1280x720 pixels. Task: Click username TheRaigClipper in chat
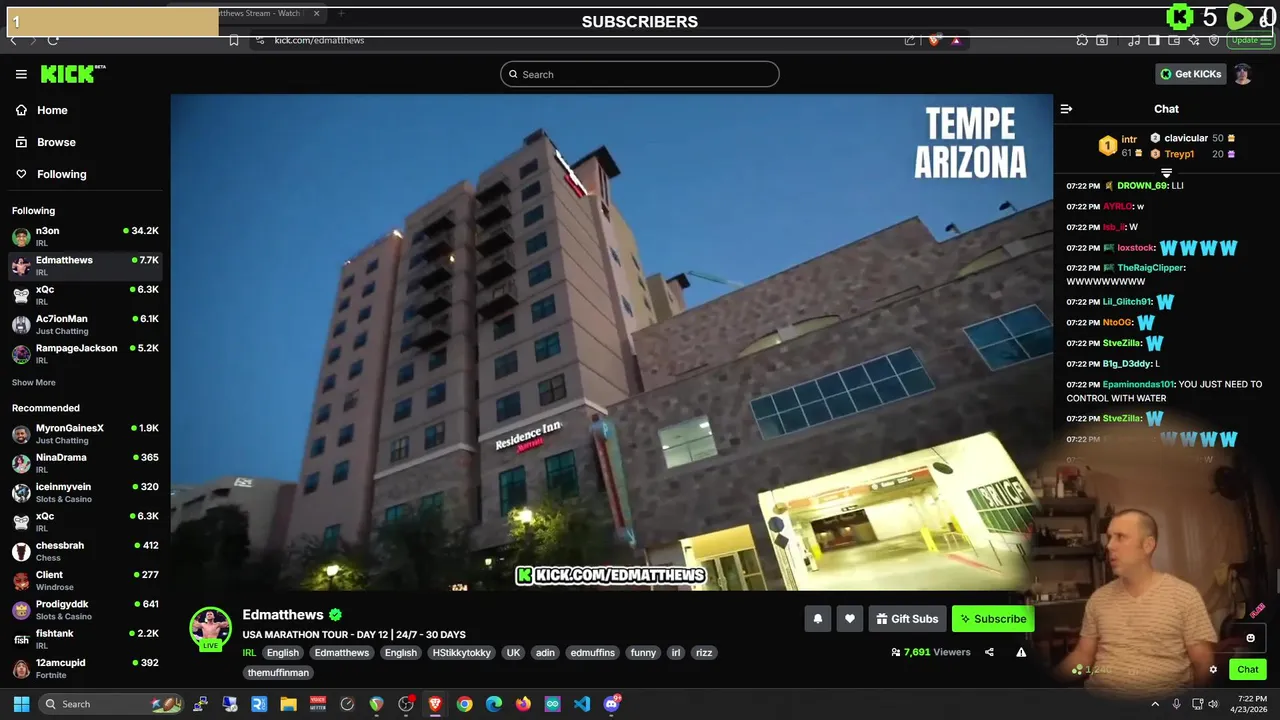point(1150,268)
